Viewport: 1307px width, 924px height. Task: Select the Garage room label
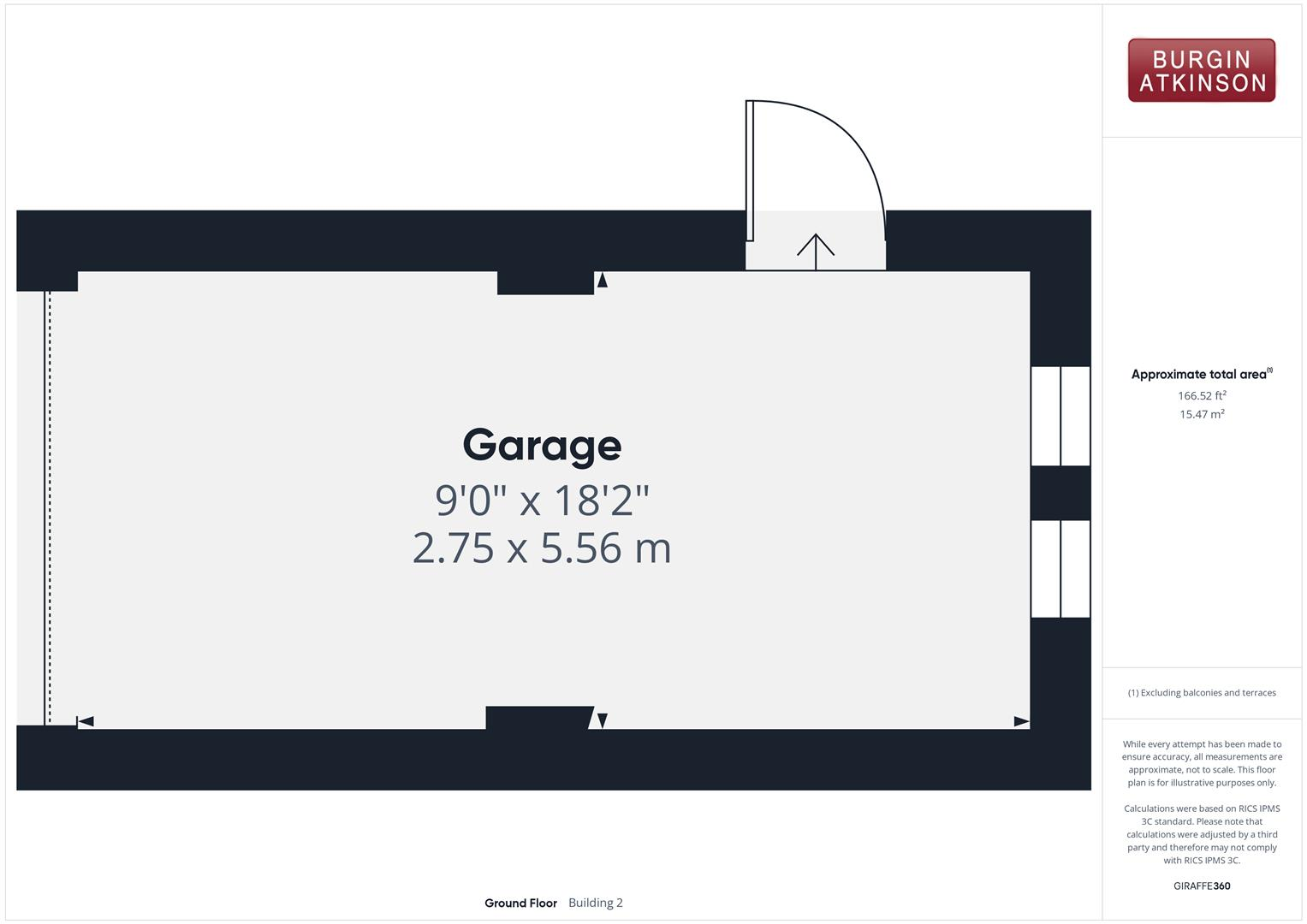click(x=542, y=445)
